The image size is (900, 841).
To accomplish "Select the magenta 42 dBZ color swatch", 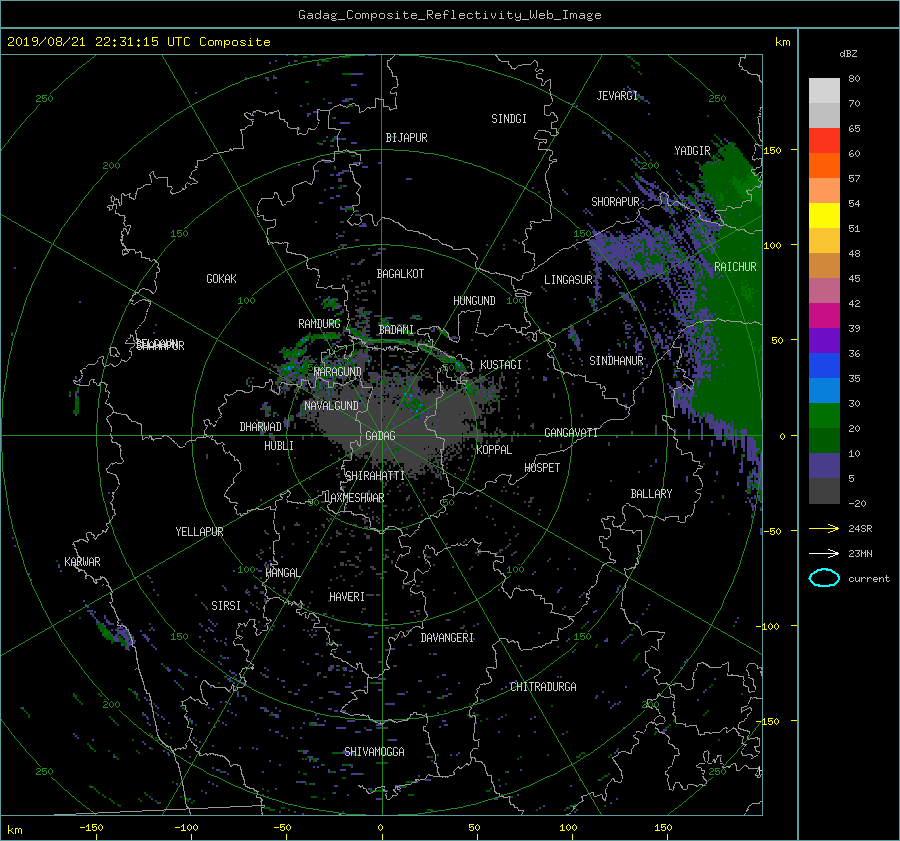I will pyautogui.click(x=824, y=316).
